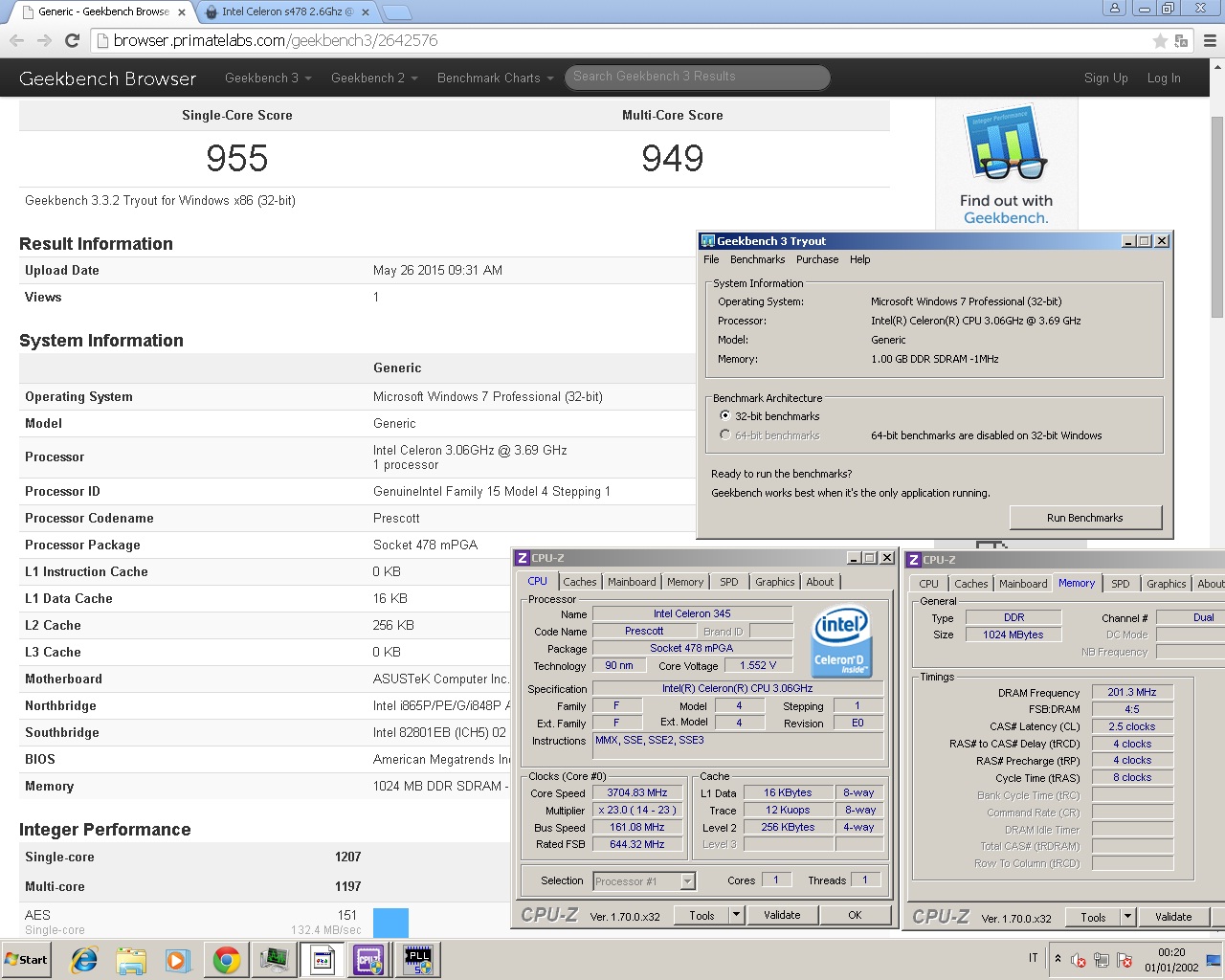Open the Processor #1 selection combo box
This screenshot has height=980, width=1225.
[644, 881]
